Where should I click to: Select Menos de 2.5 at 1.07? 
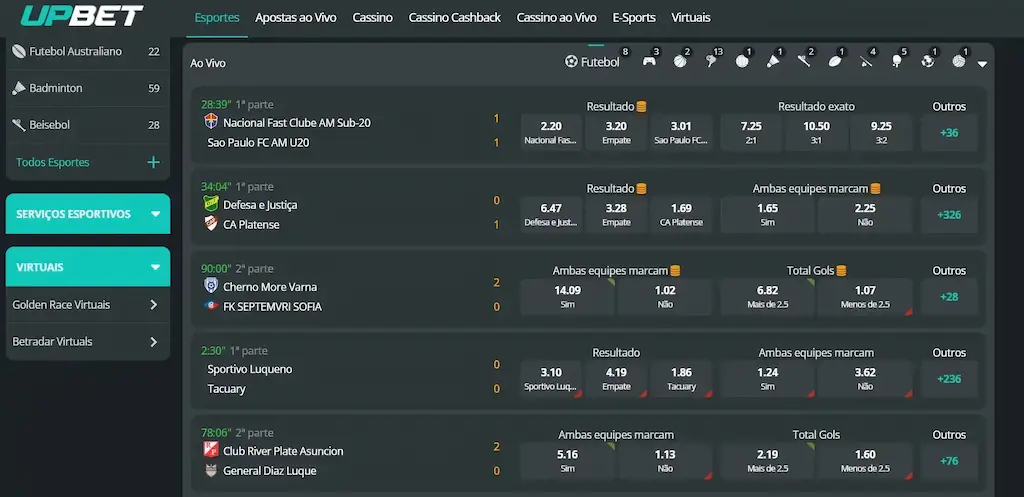coord(865,297)
